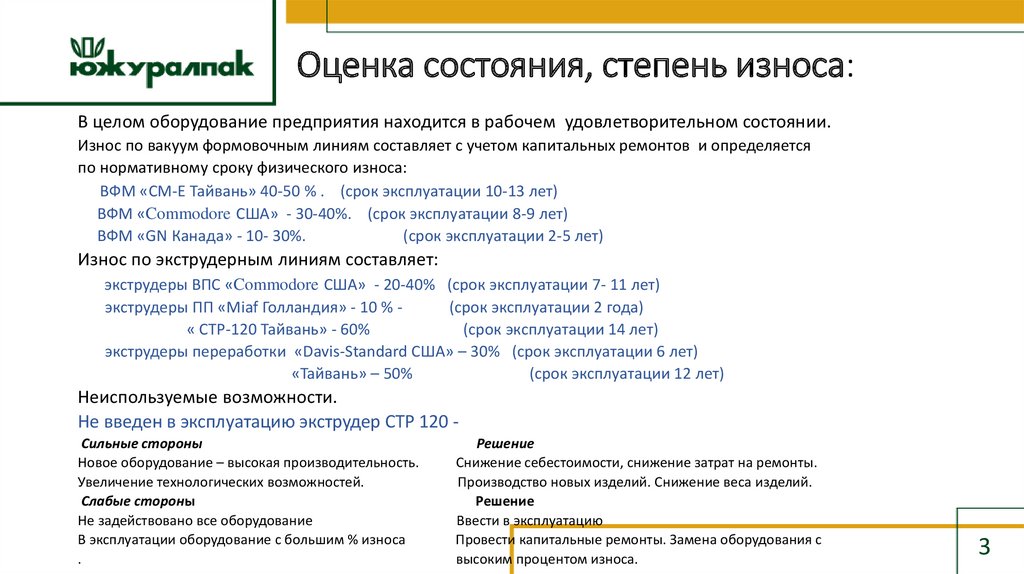Select line 'по нормативному сроку физического износа:'
Screen dimensions: 1024x574
point(242,168)
